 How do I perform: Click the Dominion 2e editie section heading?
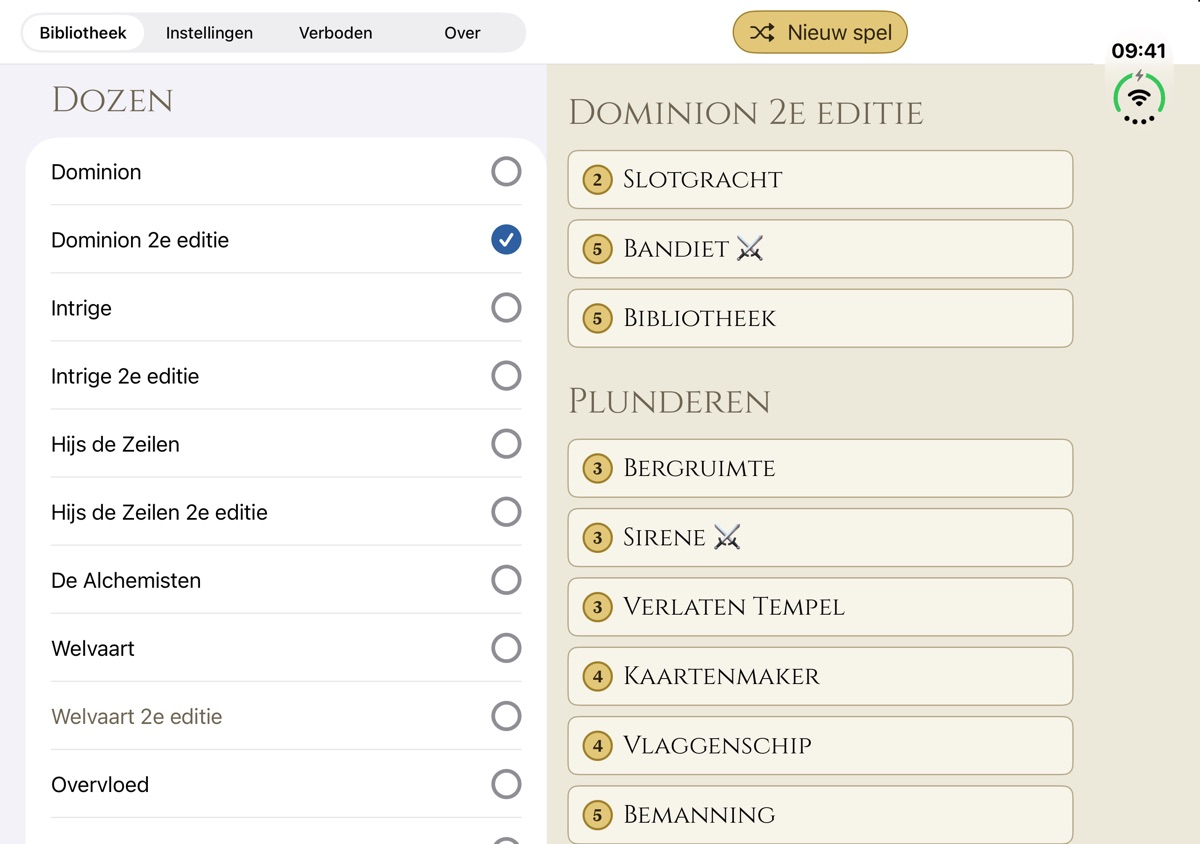[x=745, y=113]
